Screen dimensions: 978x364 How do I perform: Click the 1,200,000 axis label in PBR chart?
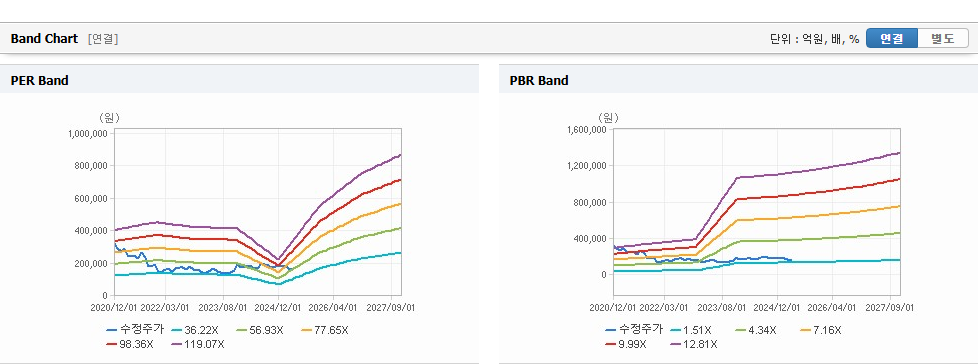coord(588,166)
